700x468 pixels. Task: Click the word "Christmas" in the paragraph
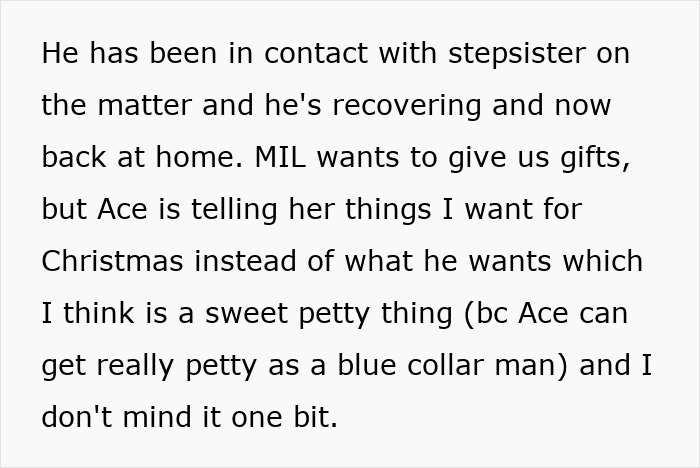coord(112,261)
